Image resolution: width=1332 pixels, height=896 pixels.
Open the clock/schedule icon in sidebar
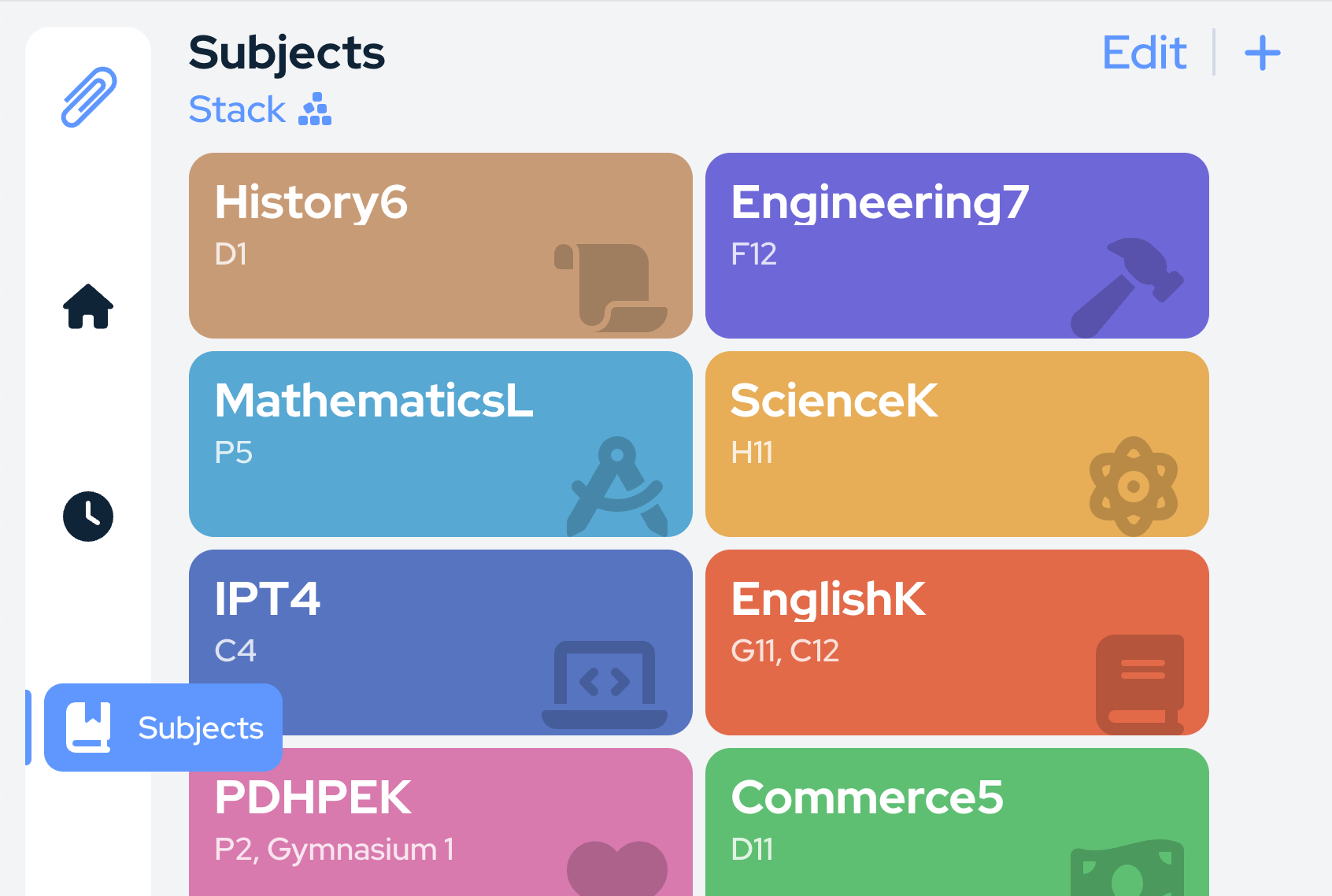point(87,516)
